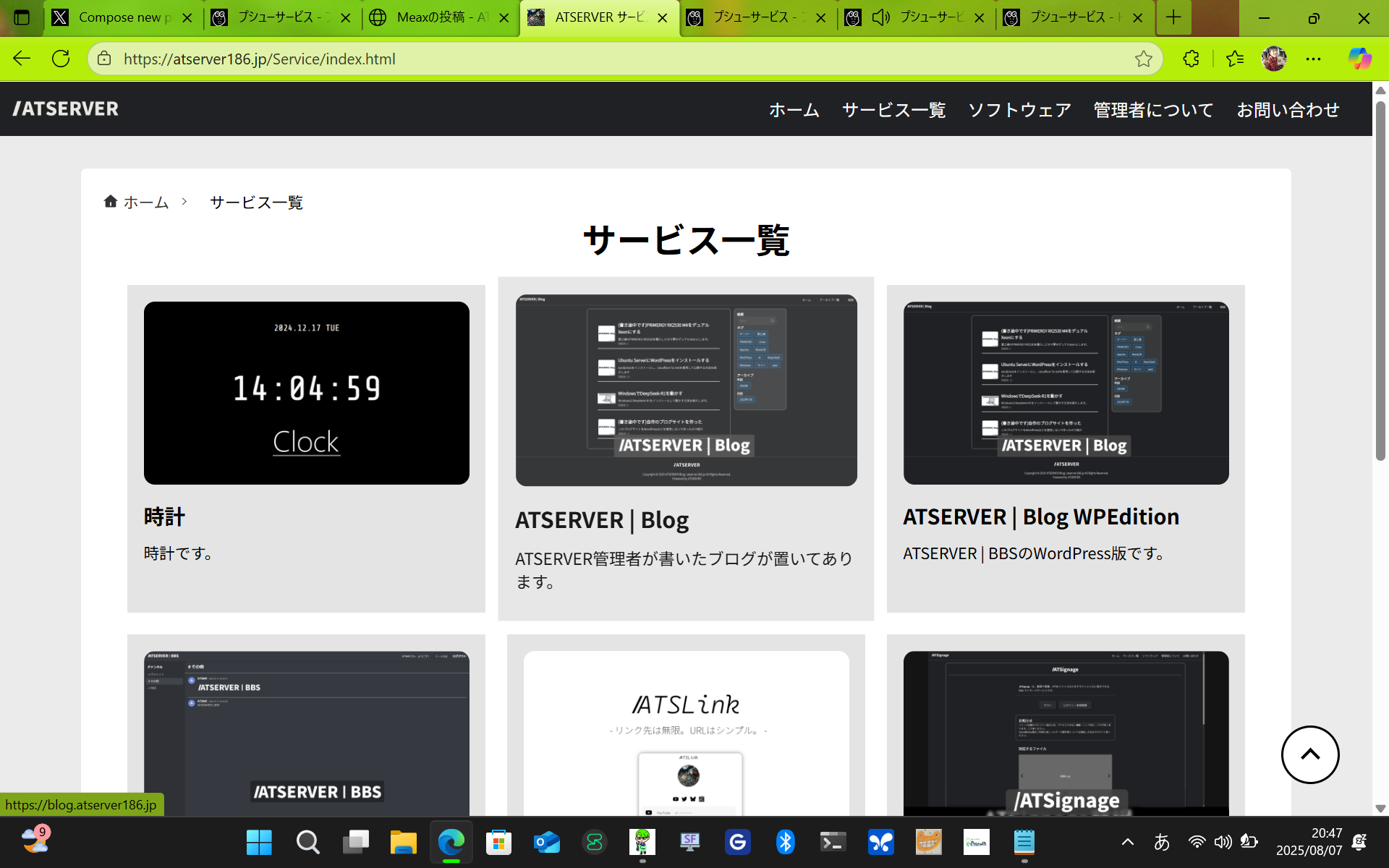This screenshot has width=1389, height=868.
Task: Click the ATSERVER | BBS preview thumbnail
Action: coord(307,733)
